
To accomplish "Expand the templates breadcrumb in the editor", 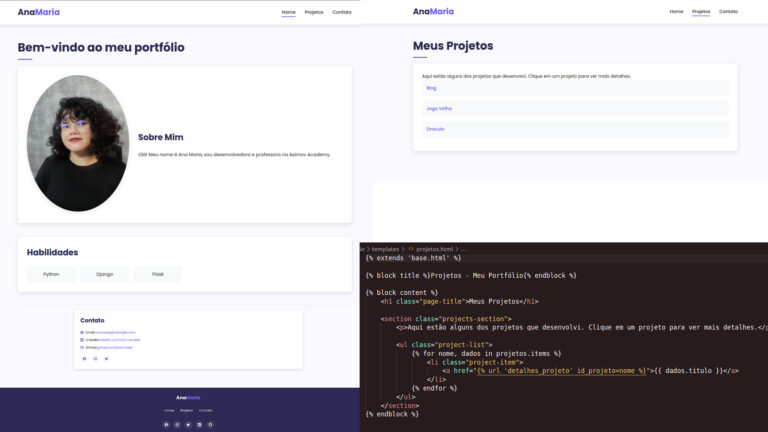I will point(385,248).
